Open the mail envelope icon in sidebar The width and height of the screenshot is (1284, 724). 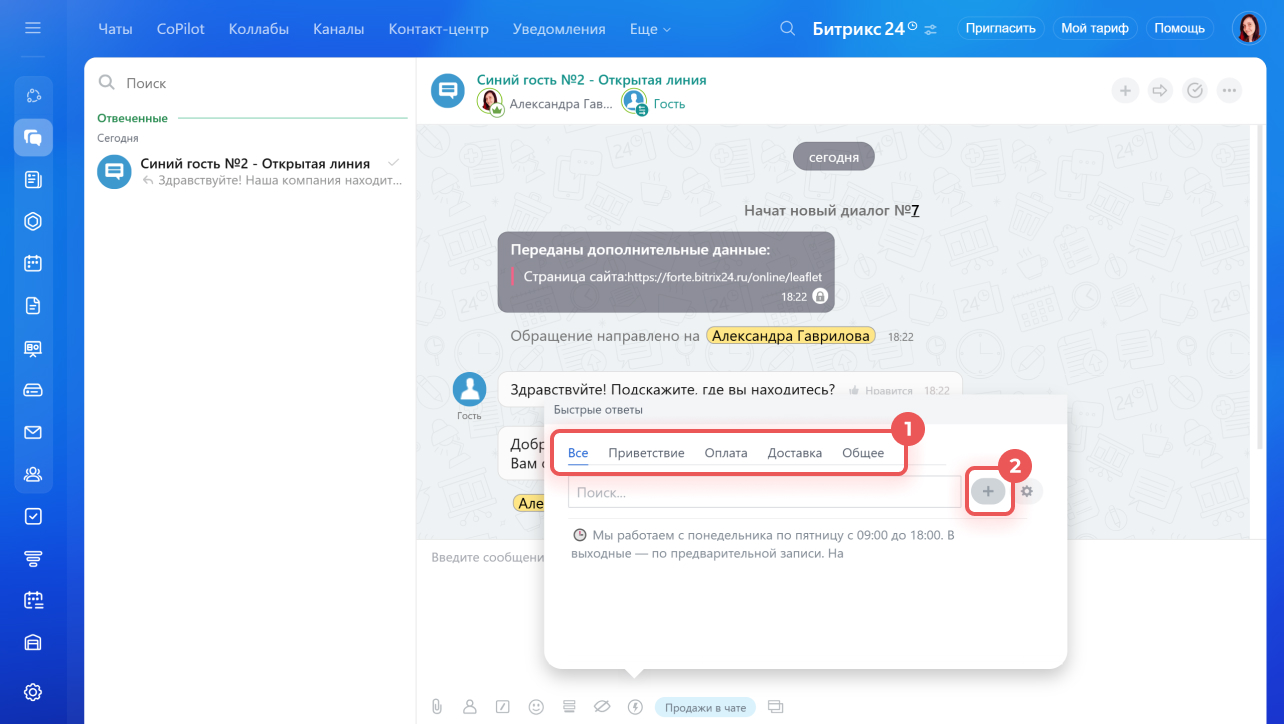(33, 432)
